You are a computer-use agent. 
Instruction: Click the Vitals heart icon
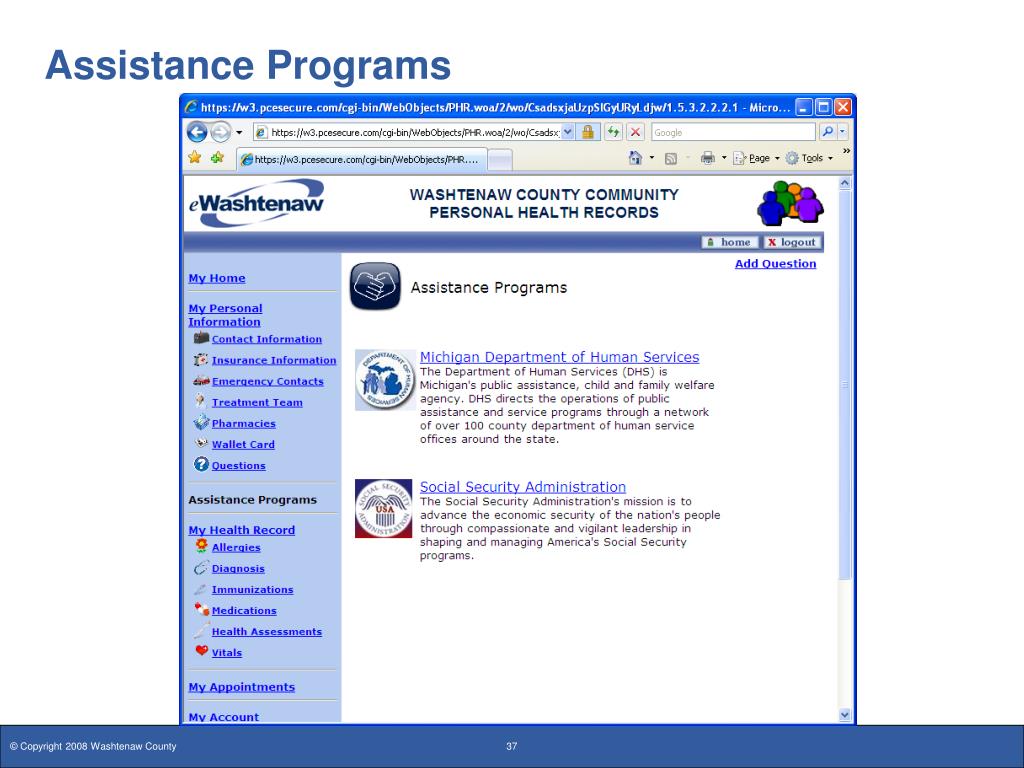[x=201, y=650]
